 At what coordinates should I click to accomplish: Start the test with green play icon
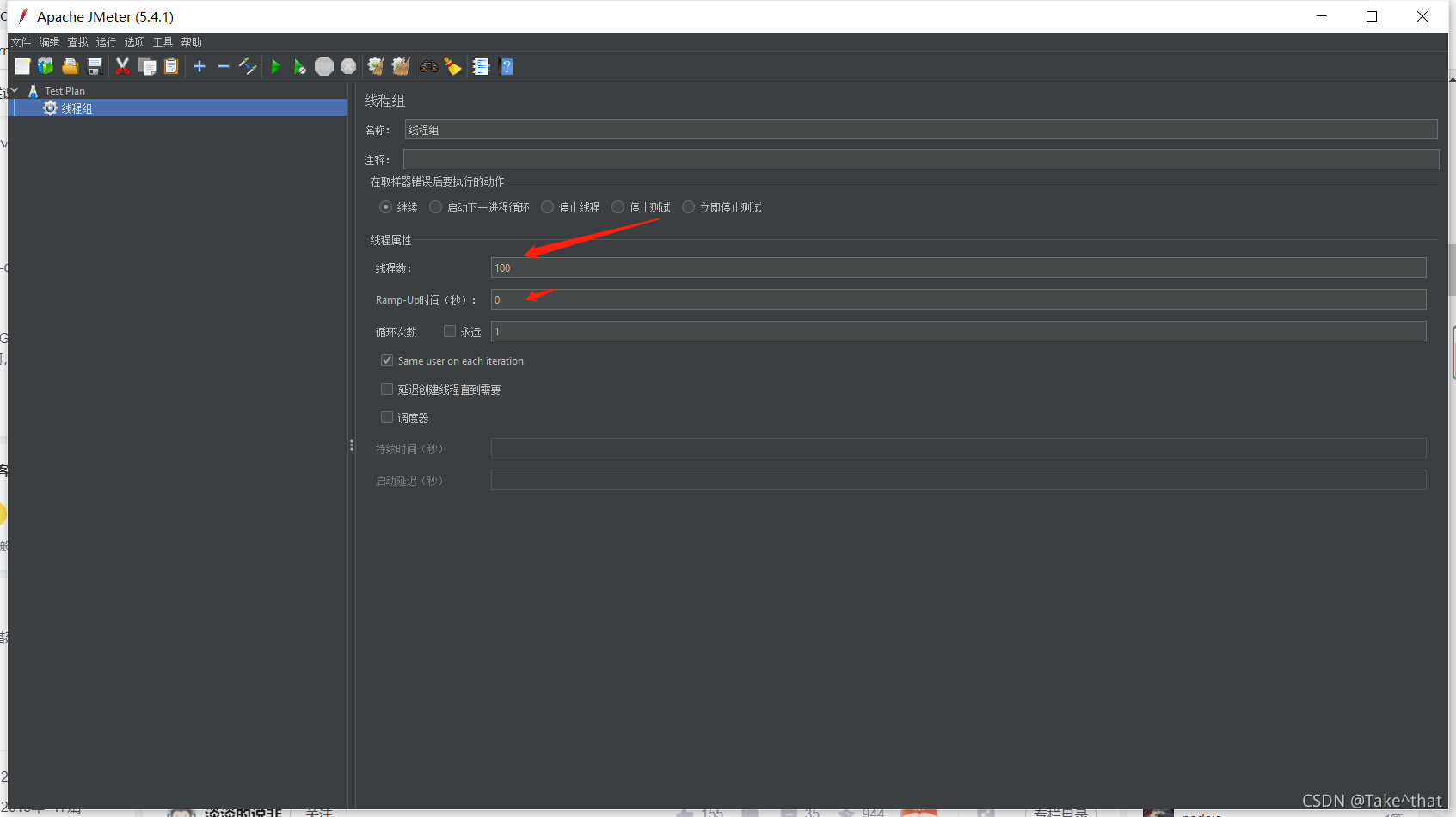click(275, 66)
